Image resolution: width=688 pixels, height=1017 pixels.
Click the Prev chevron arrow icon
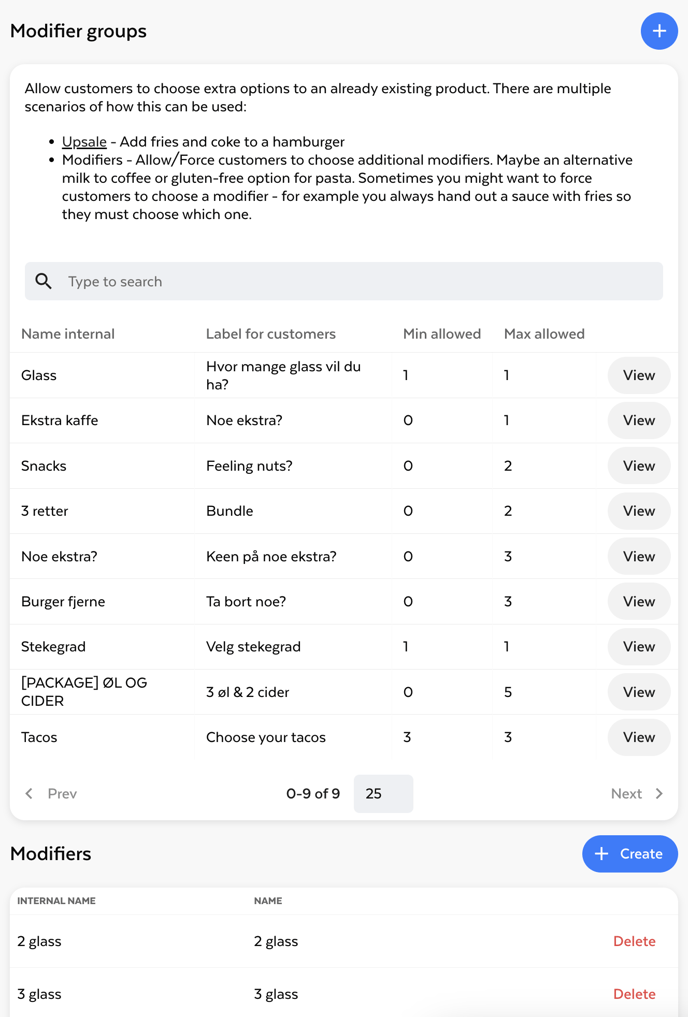[x=29, y=794]
